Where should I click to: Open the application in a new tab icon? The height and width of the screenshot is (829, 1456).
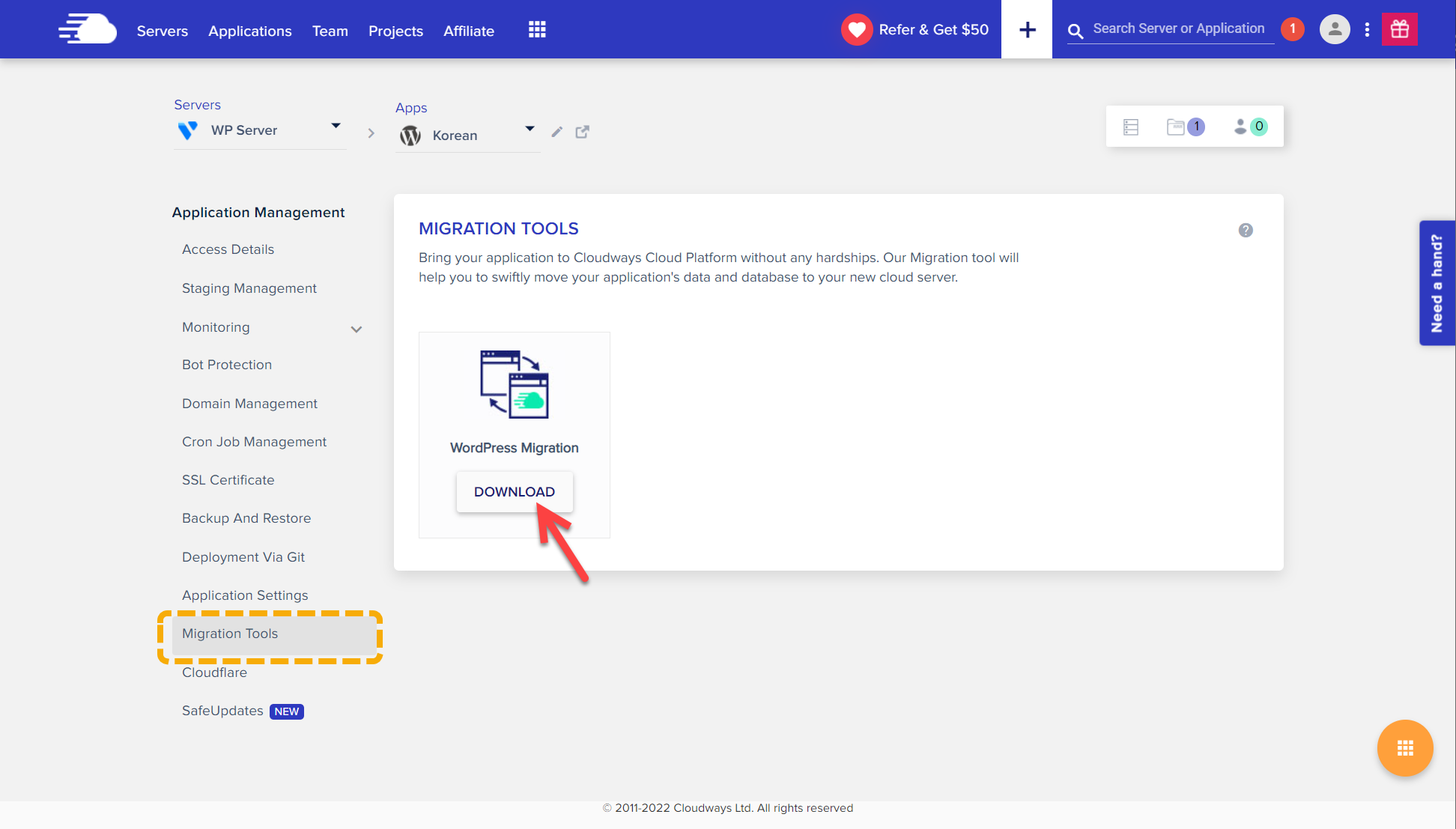[582, 133]
